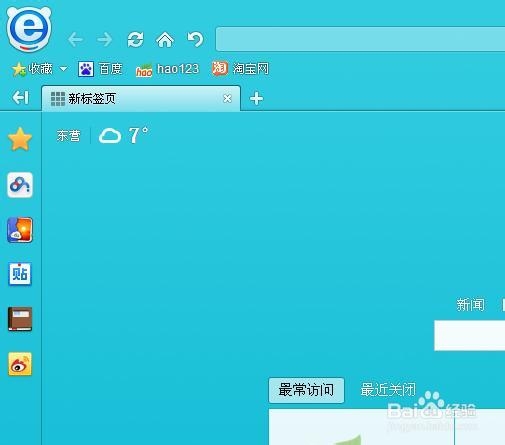505x445 pixels.
Task: Click the 东营 city label
Action: pyautogui.click(x=68, y=136)
